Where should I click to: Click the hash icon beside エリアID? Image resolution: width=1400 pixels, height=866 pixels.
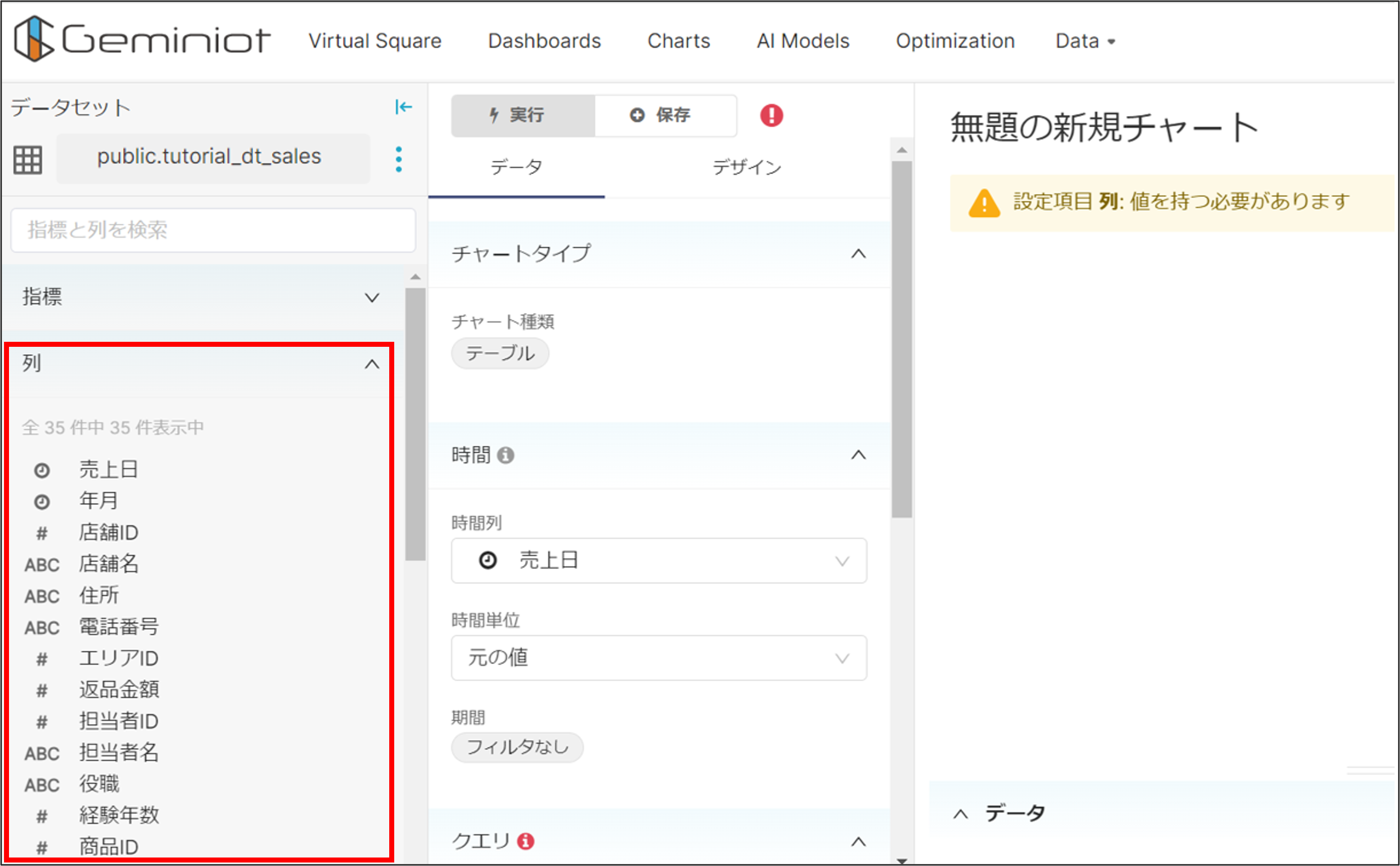tap(41, 659)
